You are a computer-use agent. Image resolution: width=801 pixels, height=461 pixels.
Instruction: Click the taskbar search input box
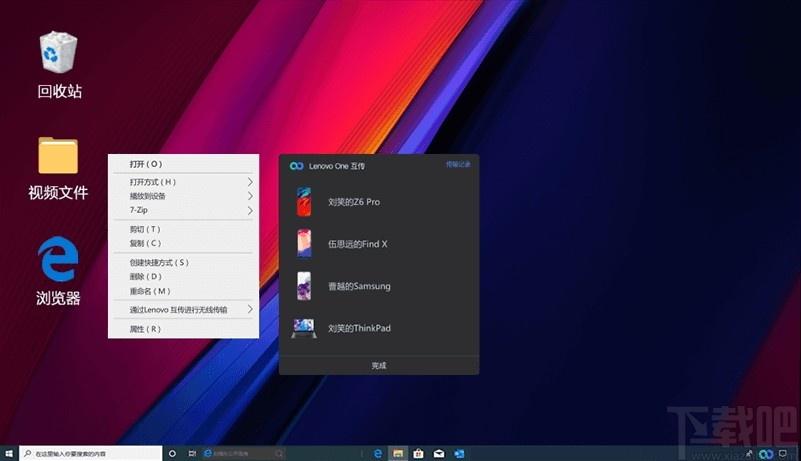[x=90, y=453]
